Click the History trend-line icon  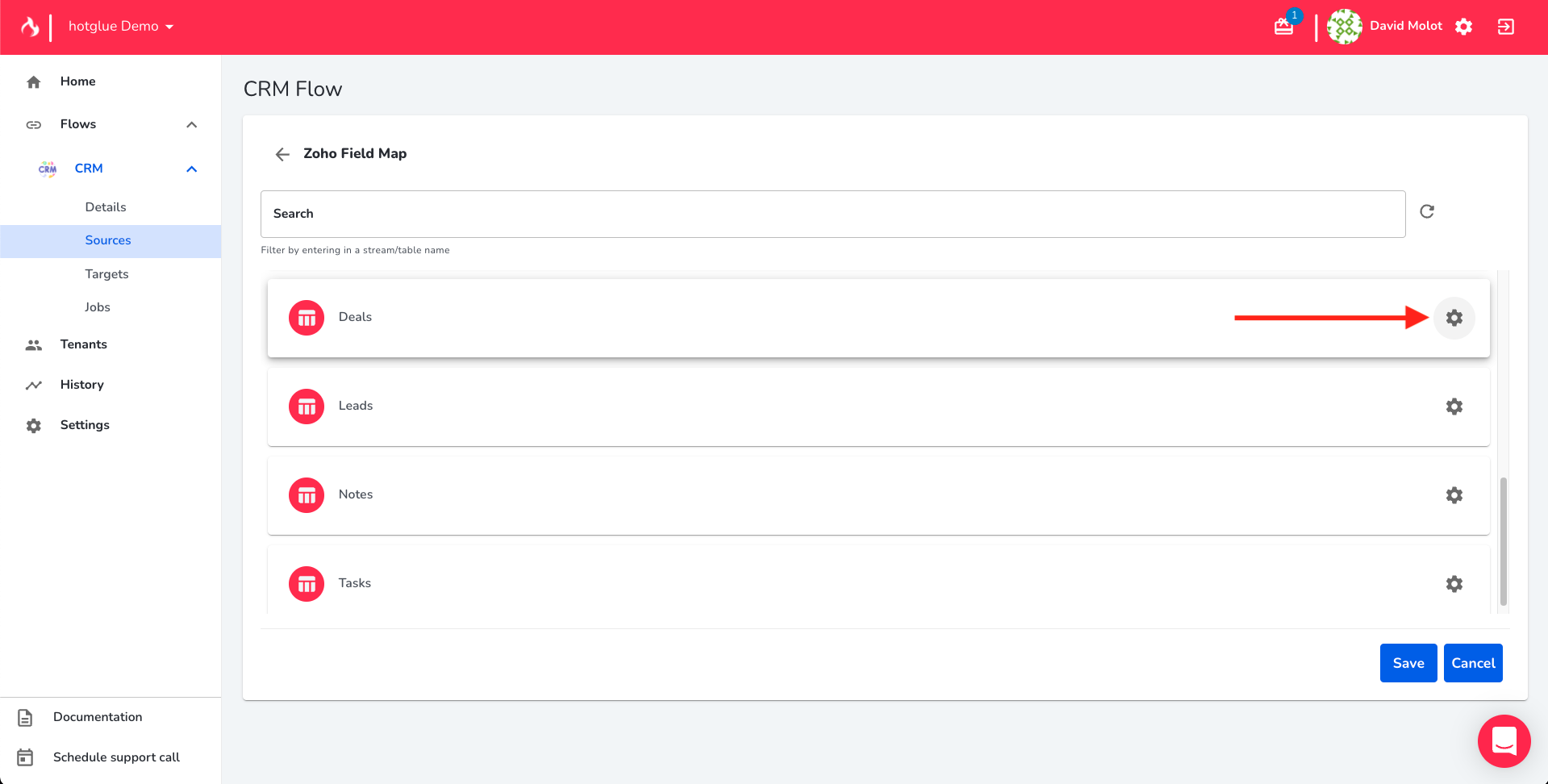pos(34,386)
